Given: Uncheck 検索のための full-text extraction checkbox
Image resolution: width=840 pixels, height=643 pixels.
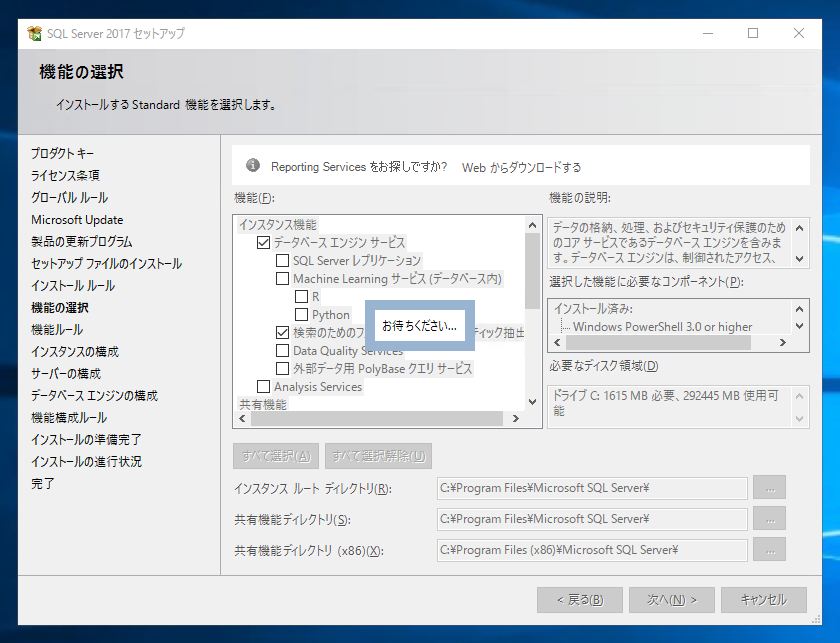Looking at the screenshot, I should click(282, 333).
